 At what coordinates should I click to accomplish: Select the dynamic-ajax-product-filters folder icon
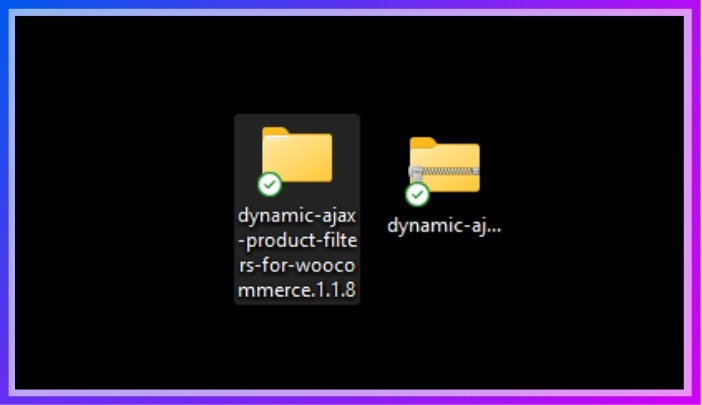(297, 155)
